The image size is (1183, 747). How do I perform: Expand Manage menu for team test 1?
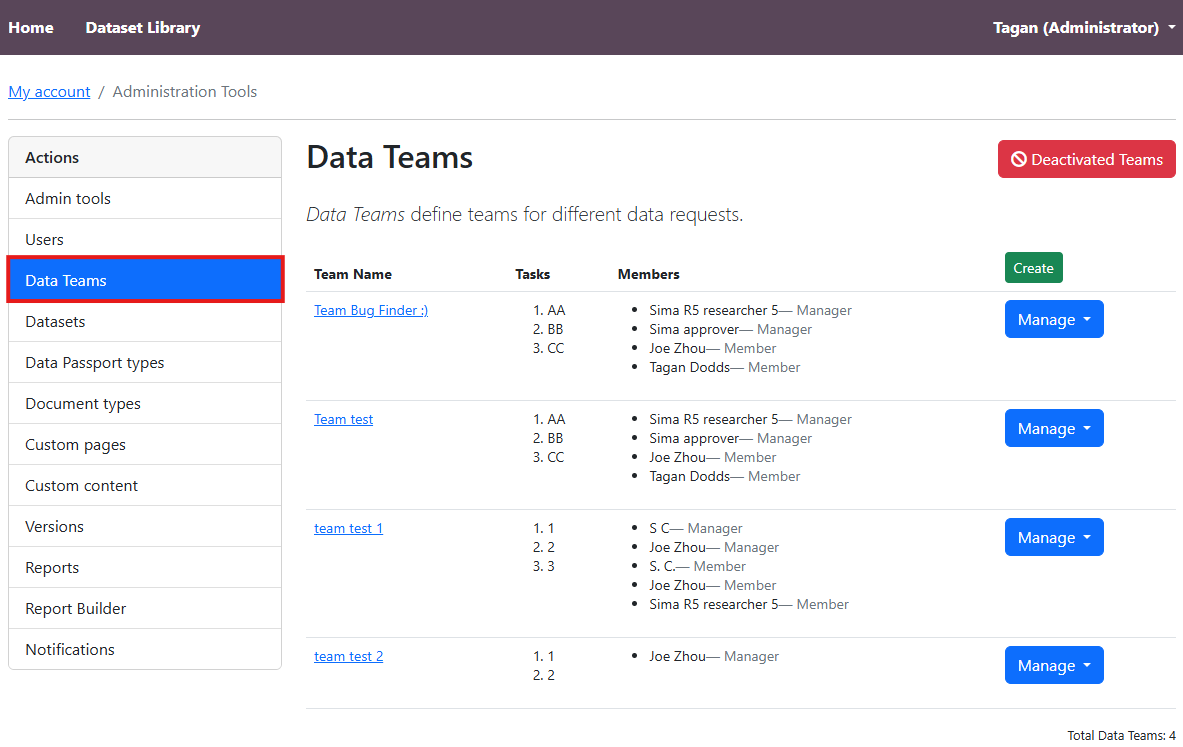click(x=1054, y=538)
